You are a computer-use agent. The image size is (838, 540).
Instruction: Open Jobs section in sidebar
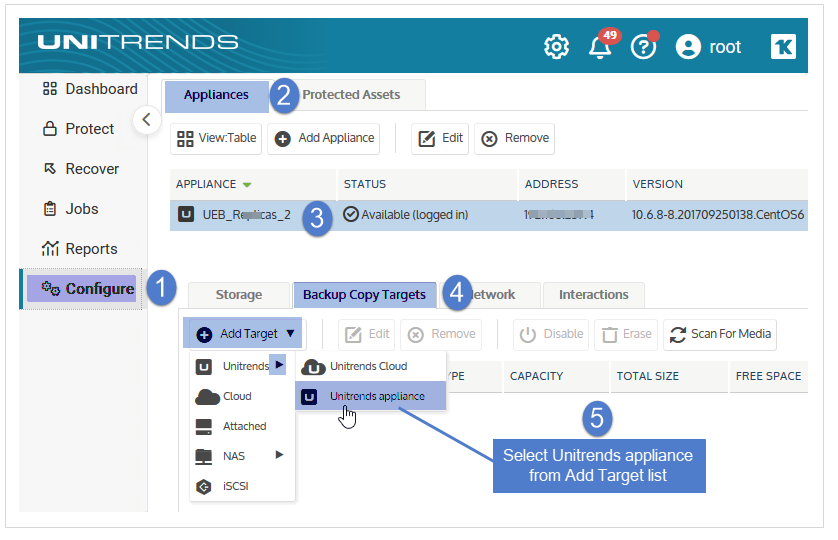[x=71, y=209]
